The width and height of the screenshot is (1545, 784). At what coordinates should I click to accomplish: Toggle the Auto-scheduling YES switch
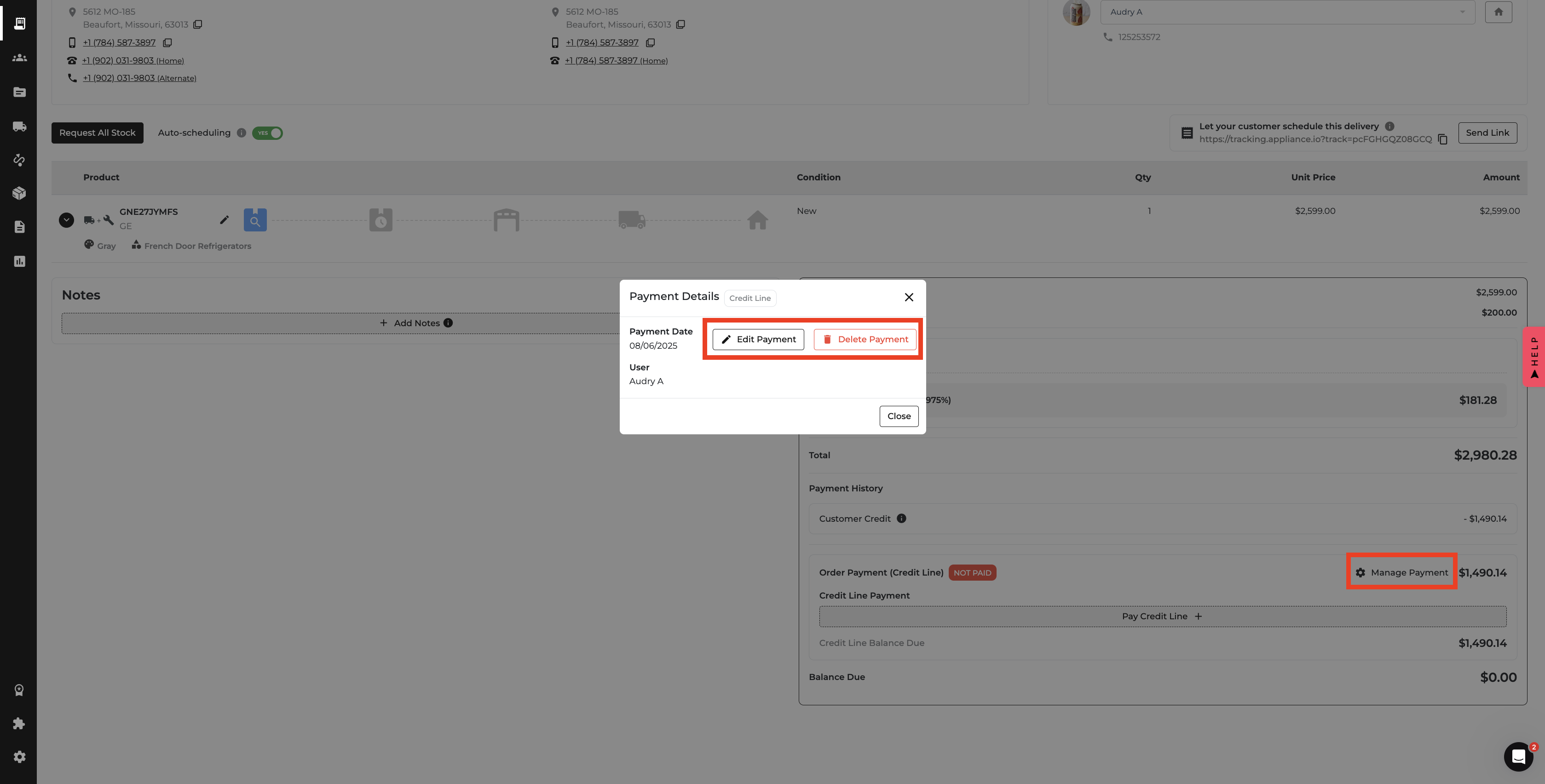[267, 133]
